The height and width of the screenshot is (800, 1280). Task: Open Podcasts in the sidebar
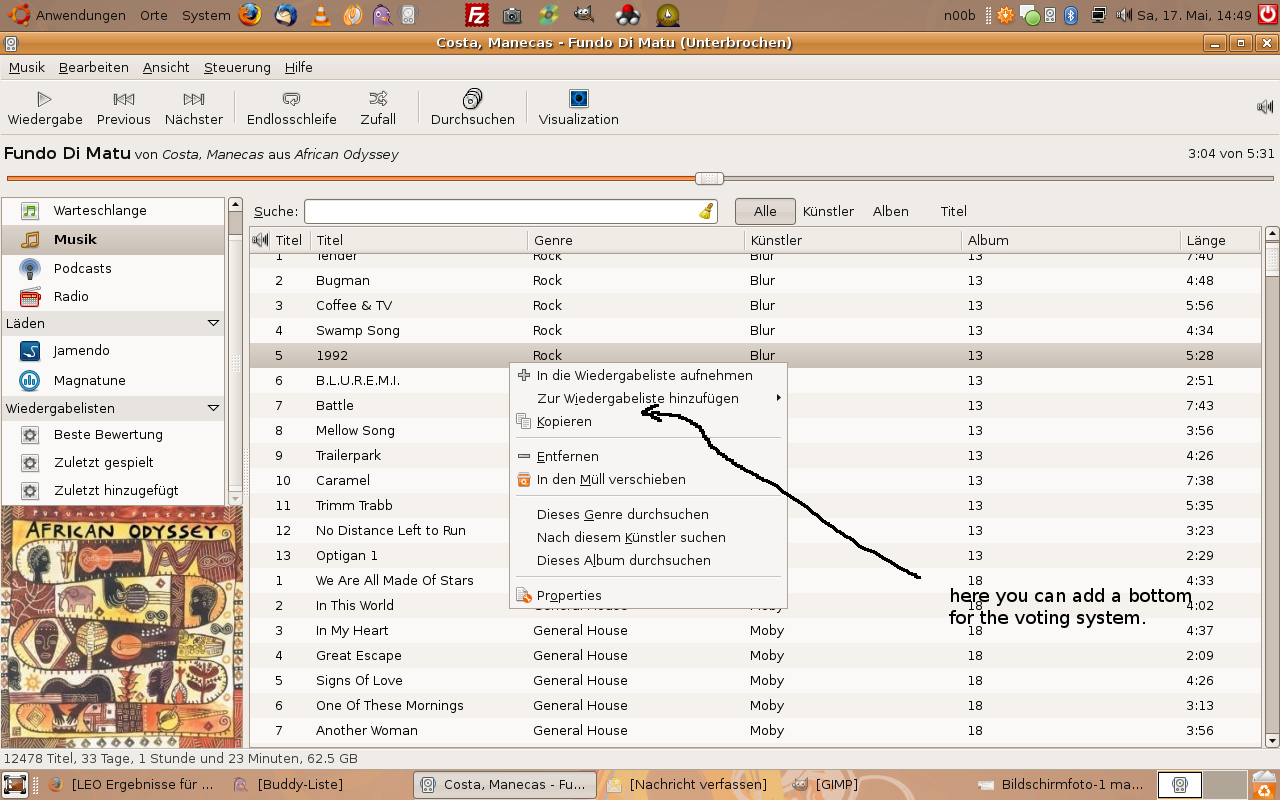click(x=113, y=268)
